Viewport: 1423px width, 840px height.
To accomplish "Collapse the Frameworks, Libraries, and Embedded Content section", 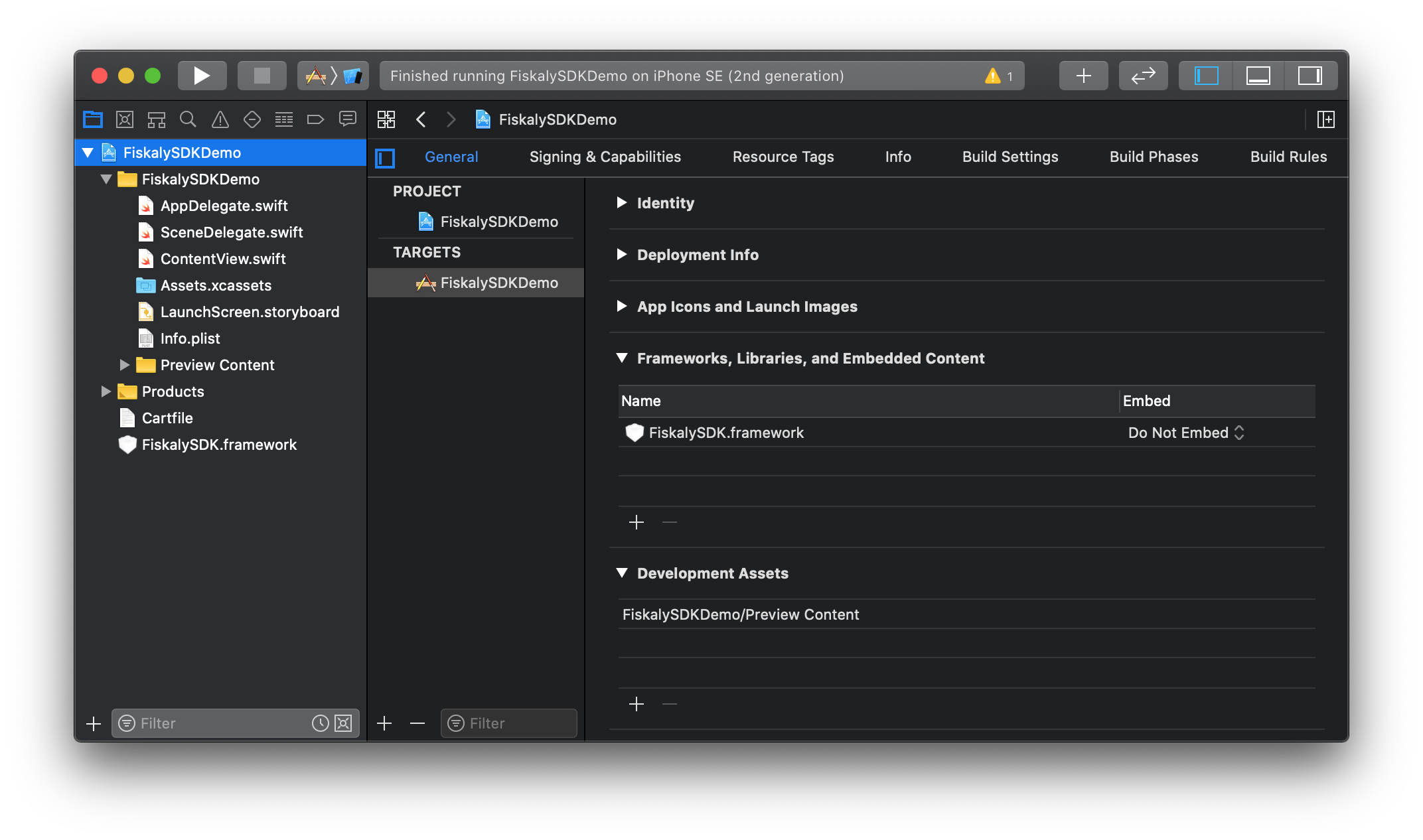I will 622,358.
